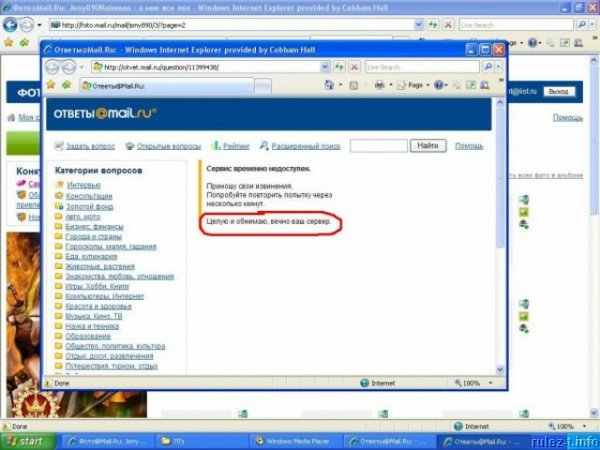This screenshot has height=450, width=600.
Task: Open the Открытые вопросы link
Action: (x=168, y=146)
